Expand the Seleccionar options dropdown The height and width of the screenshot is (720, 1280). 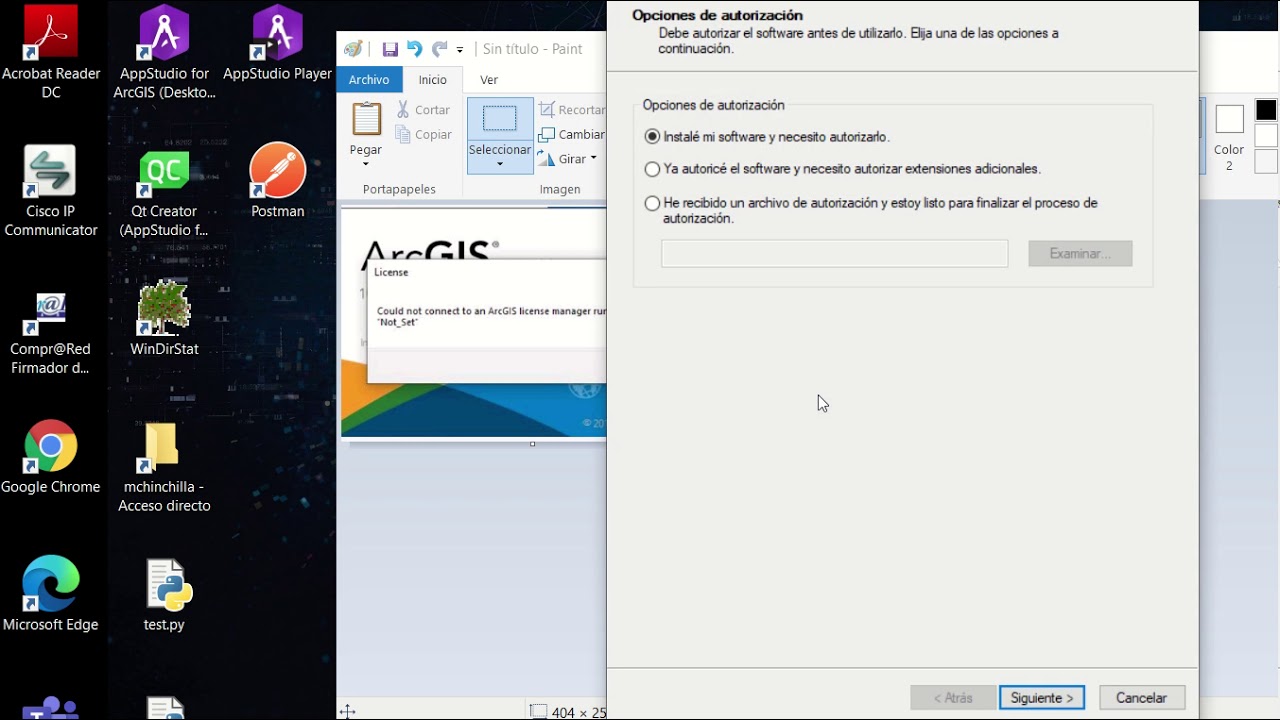click(499, 164)
